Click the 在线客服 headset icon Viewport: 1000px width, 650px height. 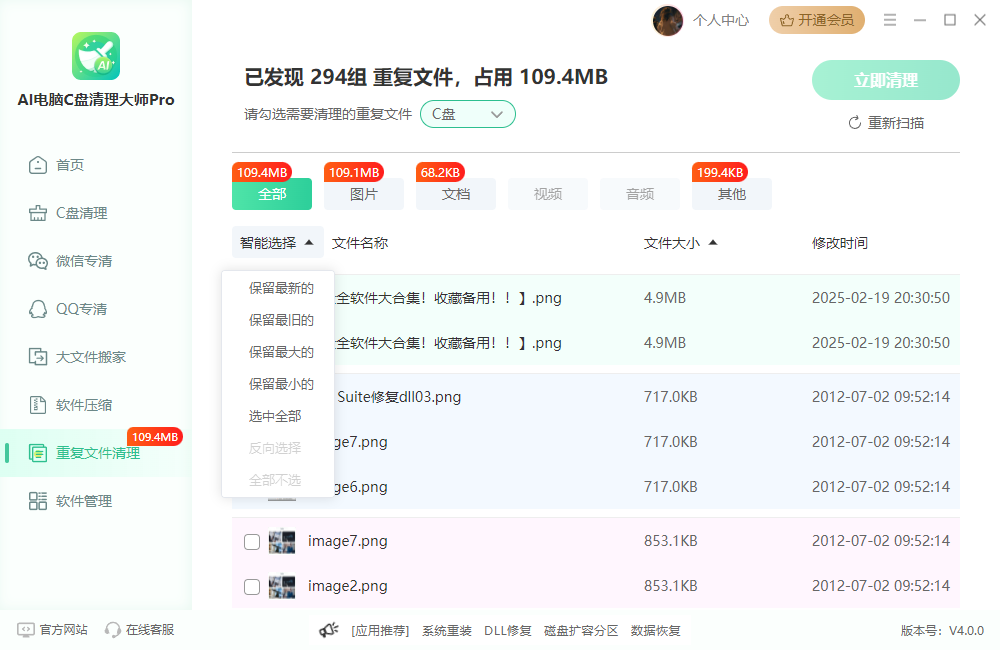point(112,630)
